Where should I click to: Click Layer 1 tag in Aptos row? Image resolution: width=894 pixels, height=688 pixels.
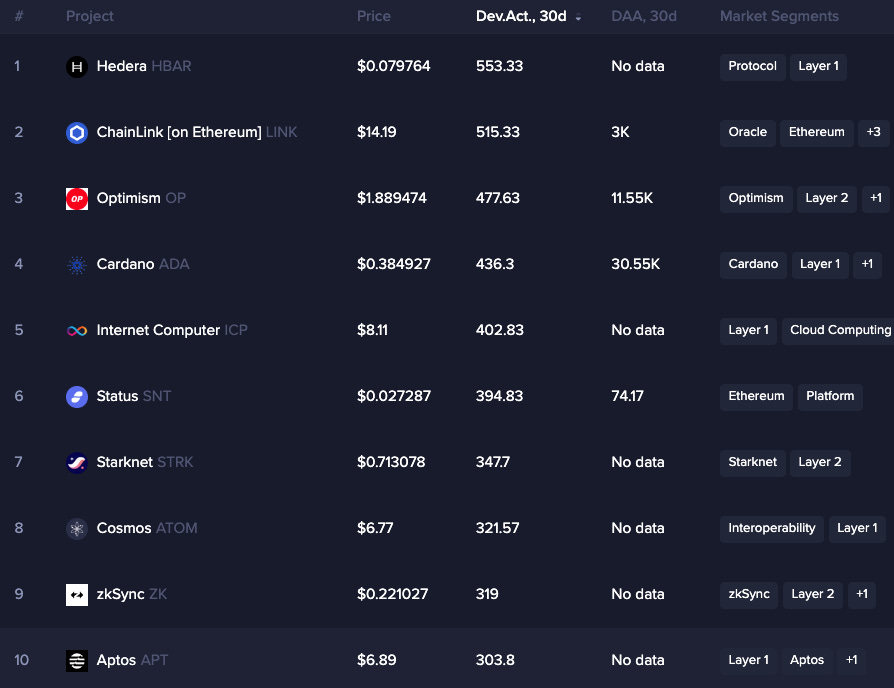coord(749,661)
